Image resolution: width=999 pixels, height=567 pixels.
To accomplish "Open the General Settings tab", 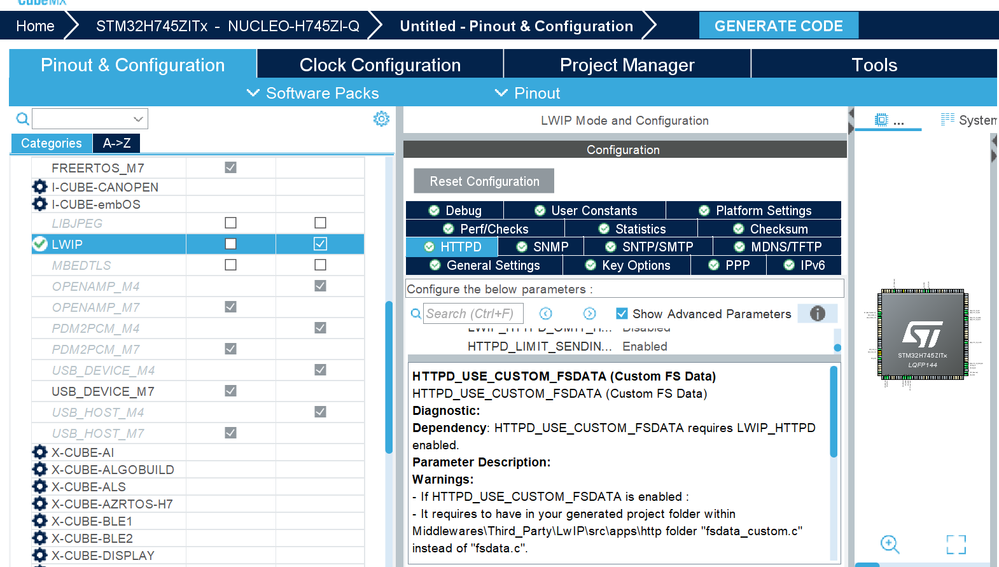I will (x=484, y=265).
